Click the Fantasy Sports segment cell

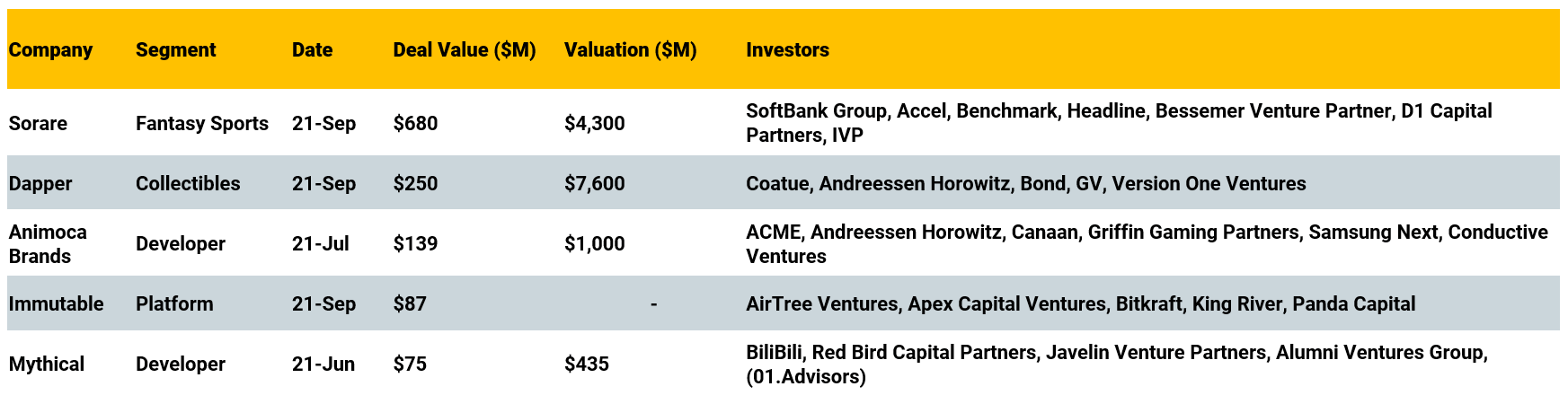[201, 124]
